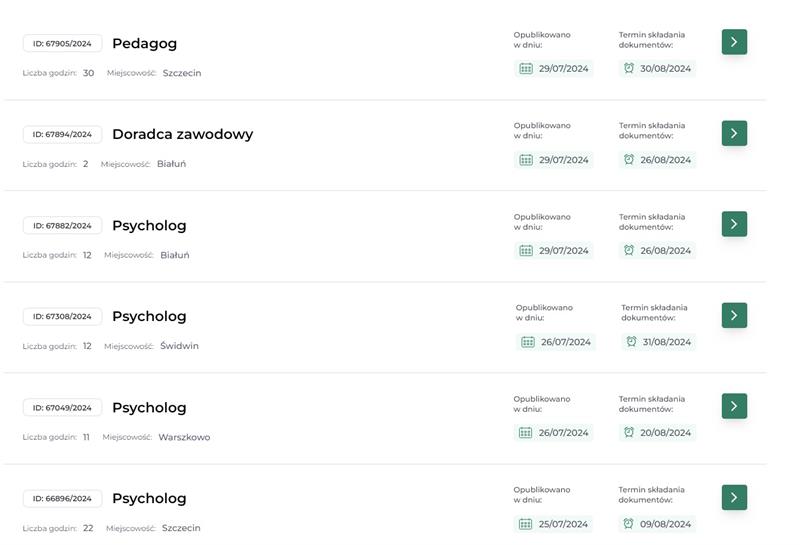Image resolution: width=800 pixels, height=545 pixels.
Task: Select the ID: 67308/2024 badge
Action: pyautogui.click(x=62, y=317)
